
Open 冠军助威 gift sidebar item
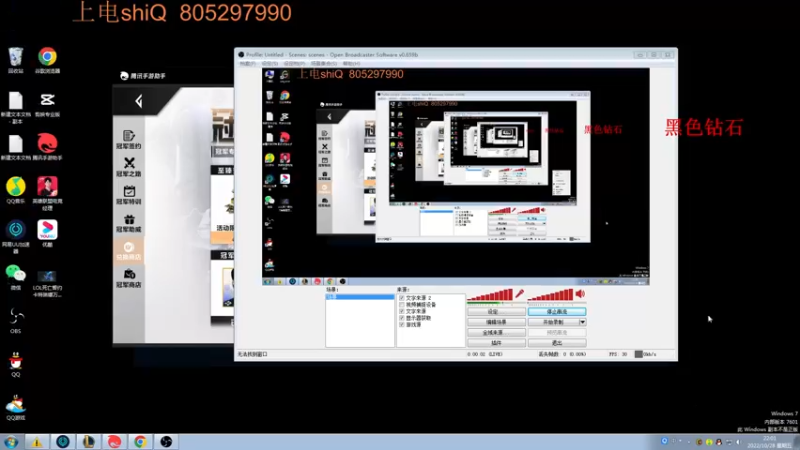point(129,223)
